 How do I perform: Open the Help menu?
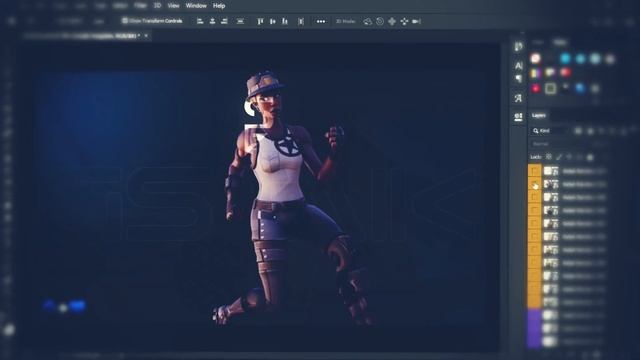219,6
